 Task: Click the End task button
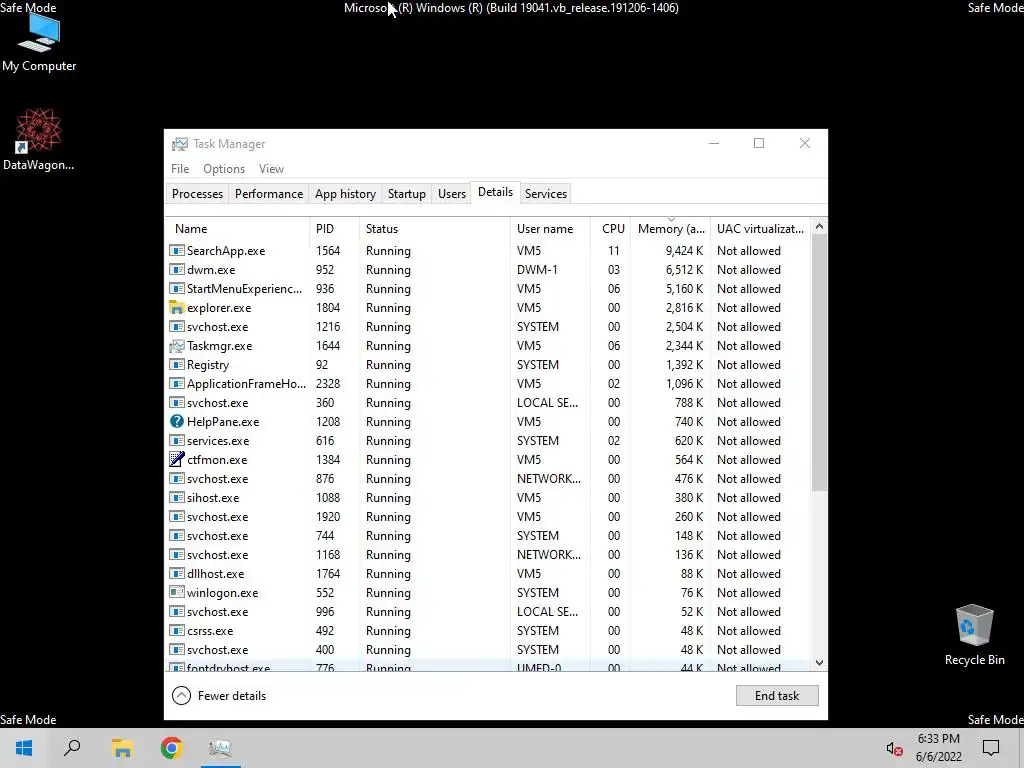click(776, 696)
